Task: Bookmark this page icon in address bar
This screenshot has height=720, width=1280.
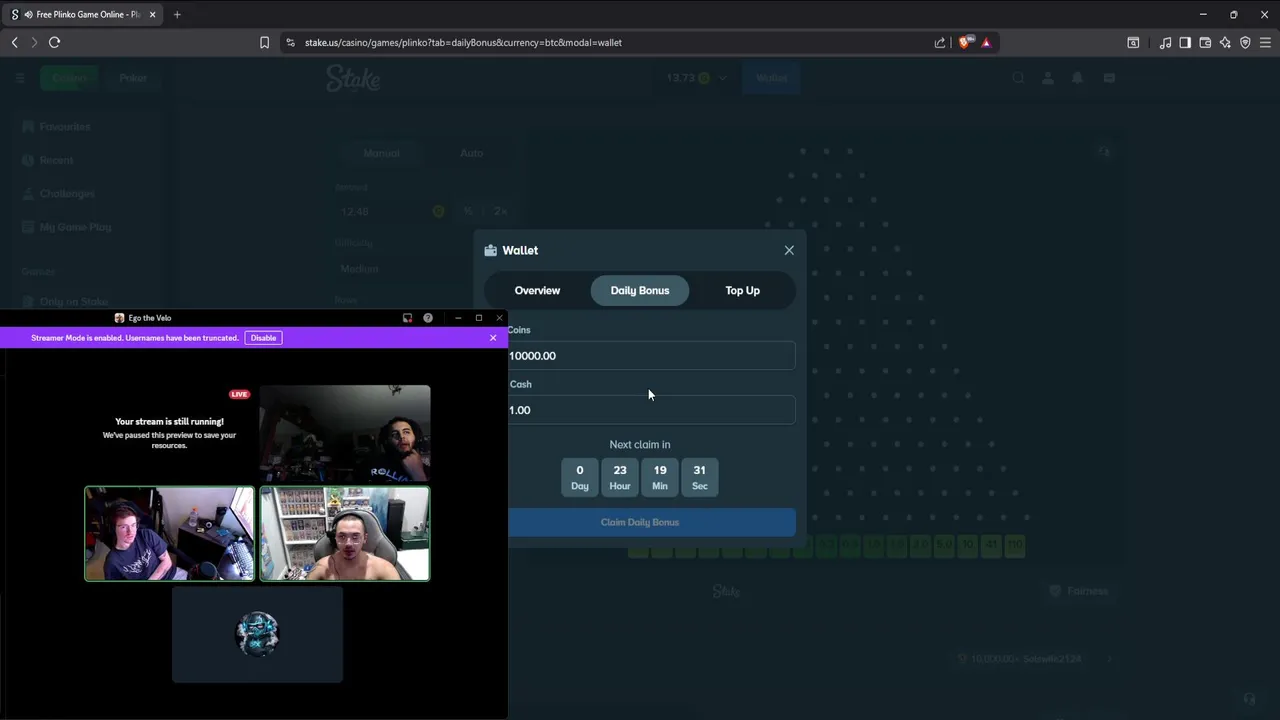Action: 264,42
